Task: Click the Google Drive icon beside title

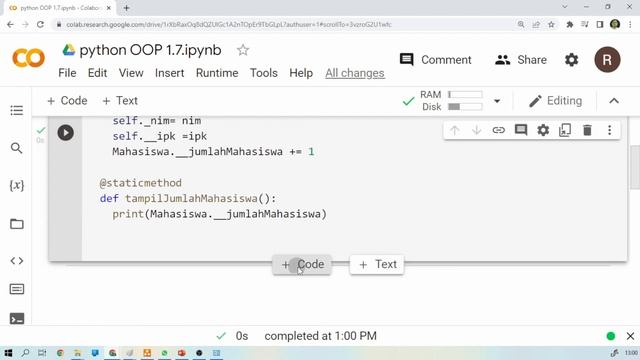Action: (x=69, y=50)
